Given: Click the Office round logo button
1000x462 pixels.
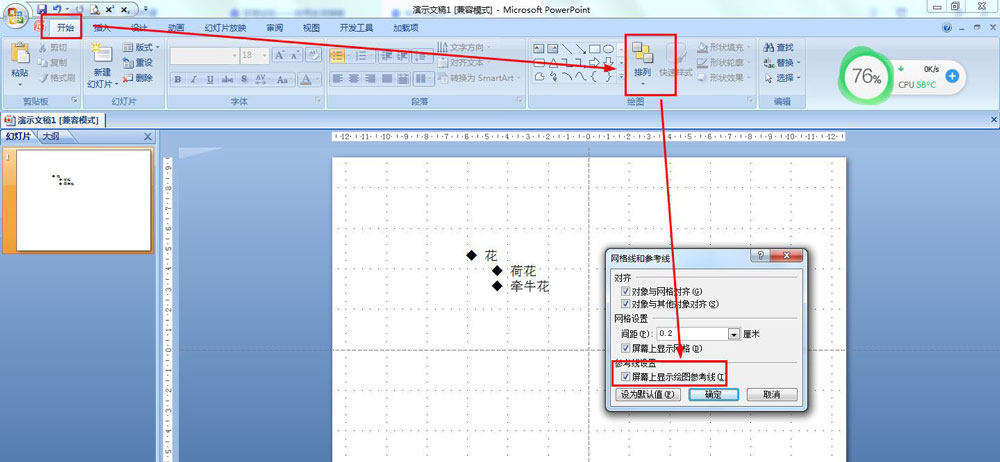Looking at the screenshot, I should pos(15,14).
